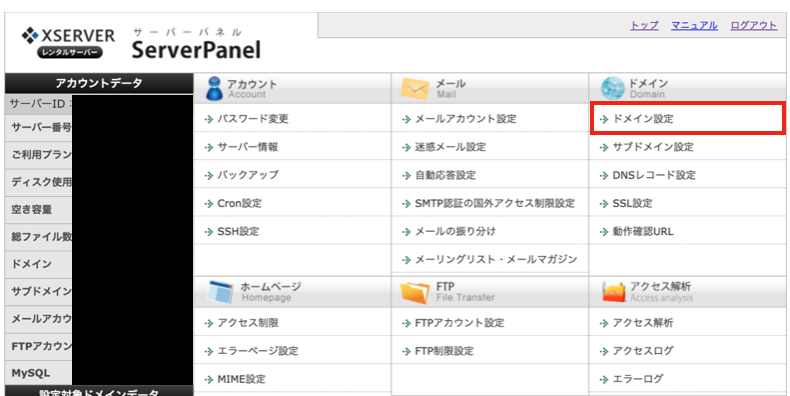
Task: Click the XSERVER logo
Action: click(x=68, y=43)
